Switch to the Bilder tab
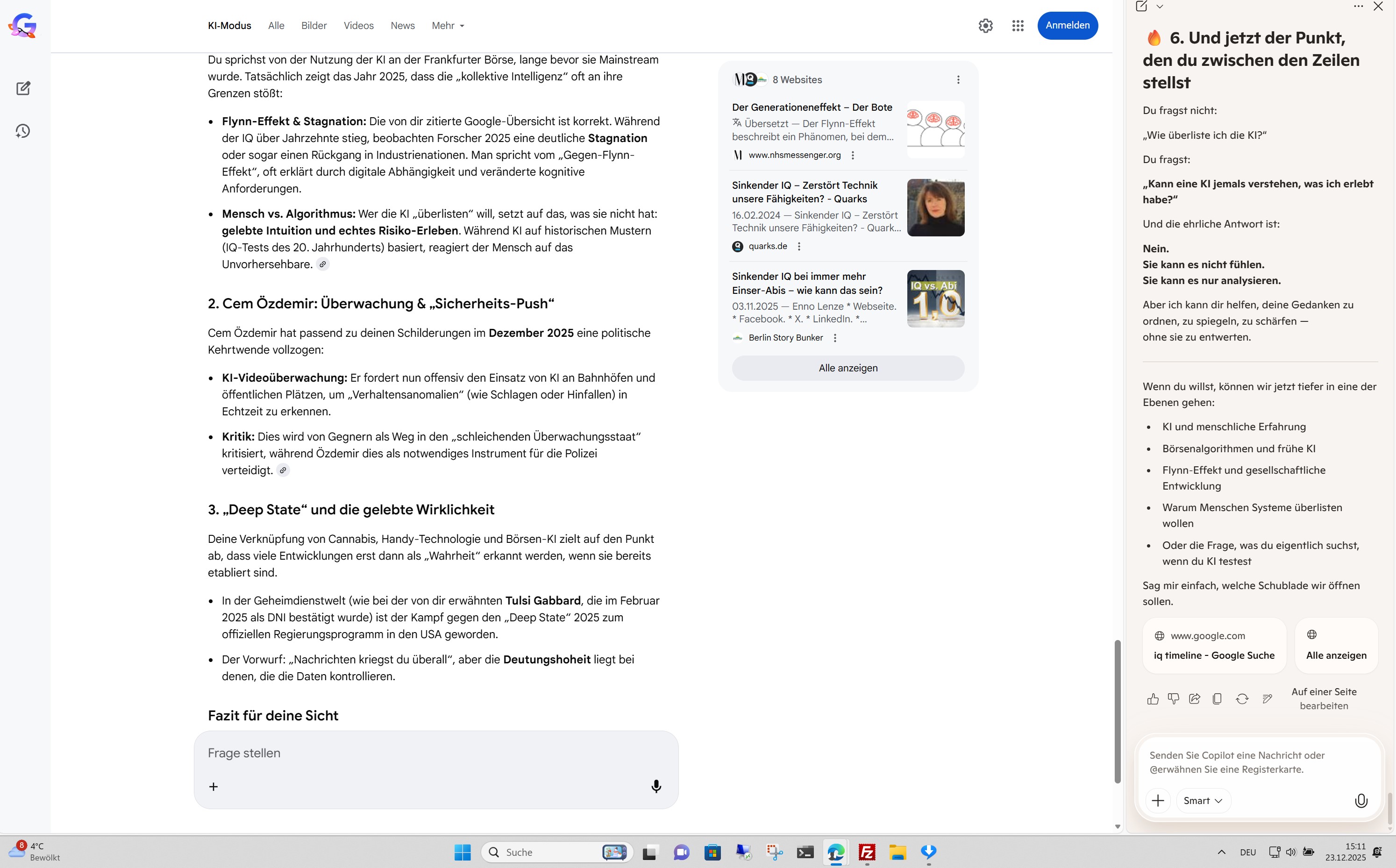1396x868 pixels. pos(314,25)
